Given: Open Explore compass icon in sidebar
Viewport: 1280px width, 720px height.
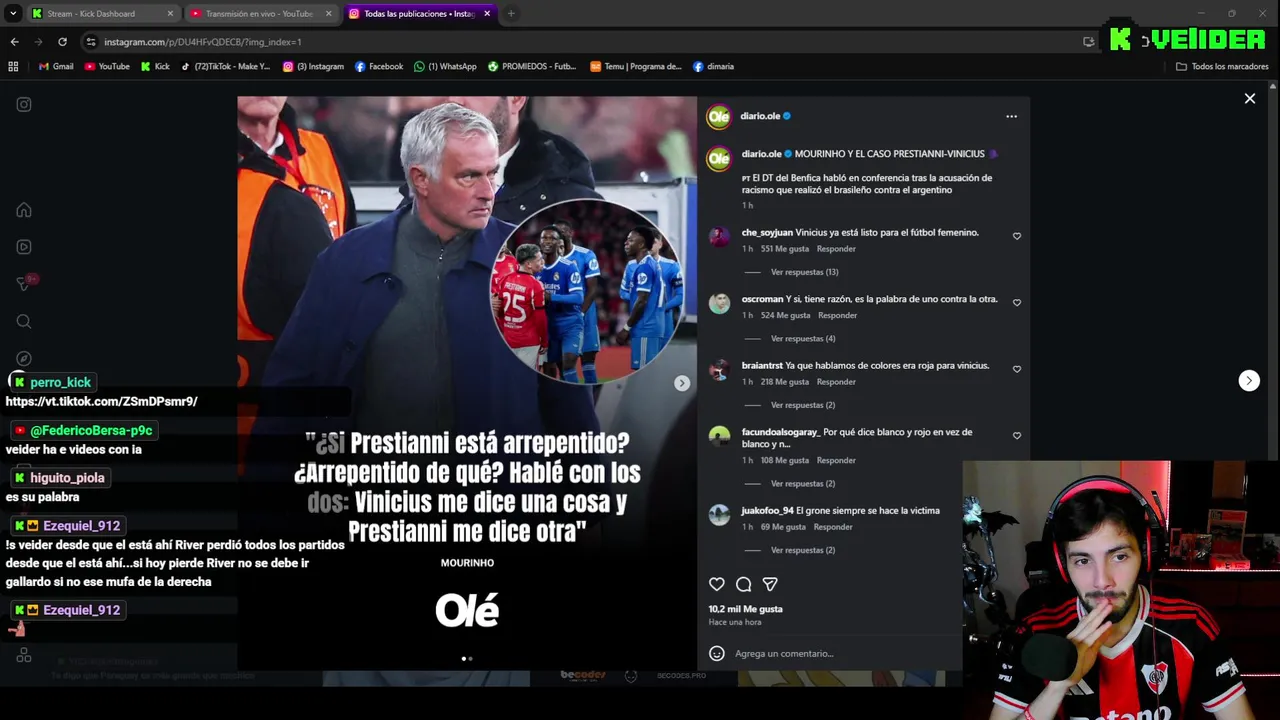Looking at the screenshot, I should tap(24, 358).
